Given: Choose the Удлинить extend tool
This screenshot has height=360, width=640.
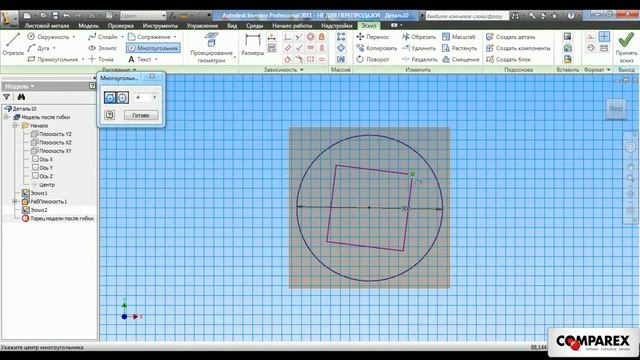Looking at the screenshot, I should (x=419, y=48).
